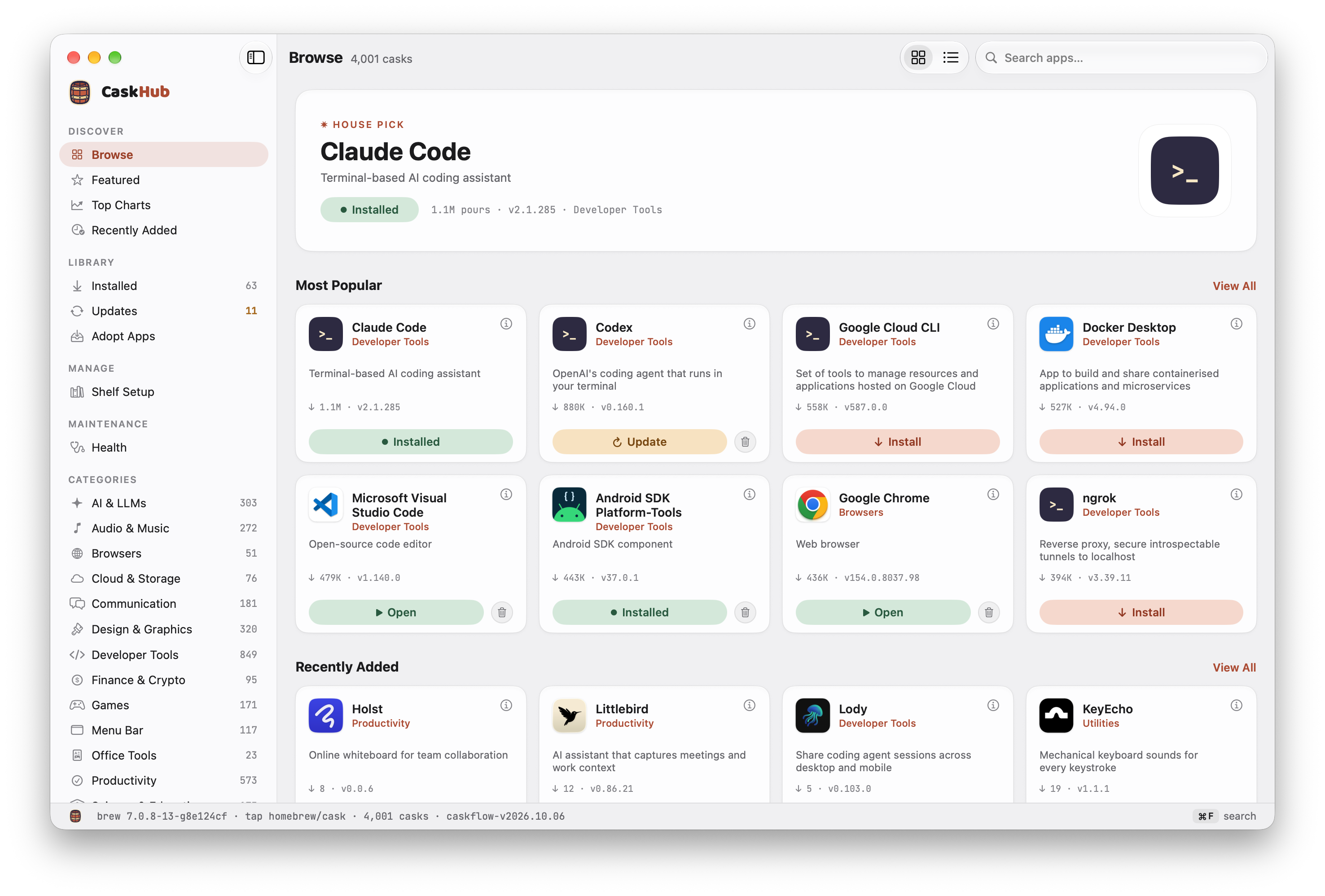
Task: Switch to grid view layout
Action: (918, 57)
